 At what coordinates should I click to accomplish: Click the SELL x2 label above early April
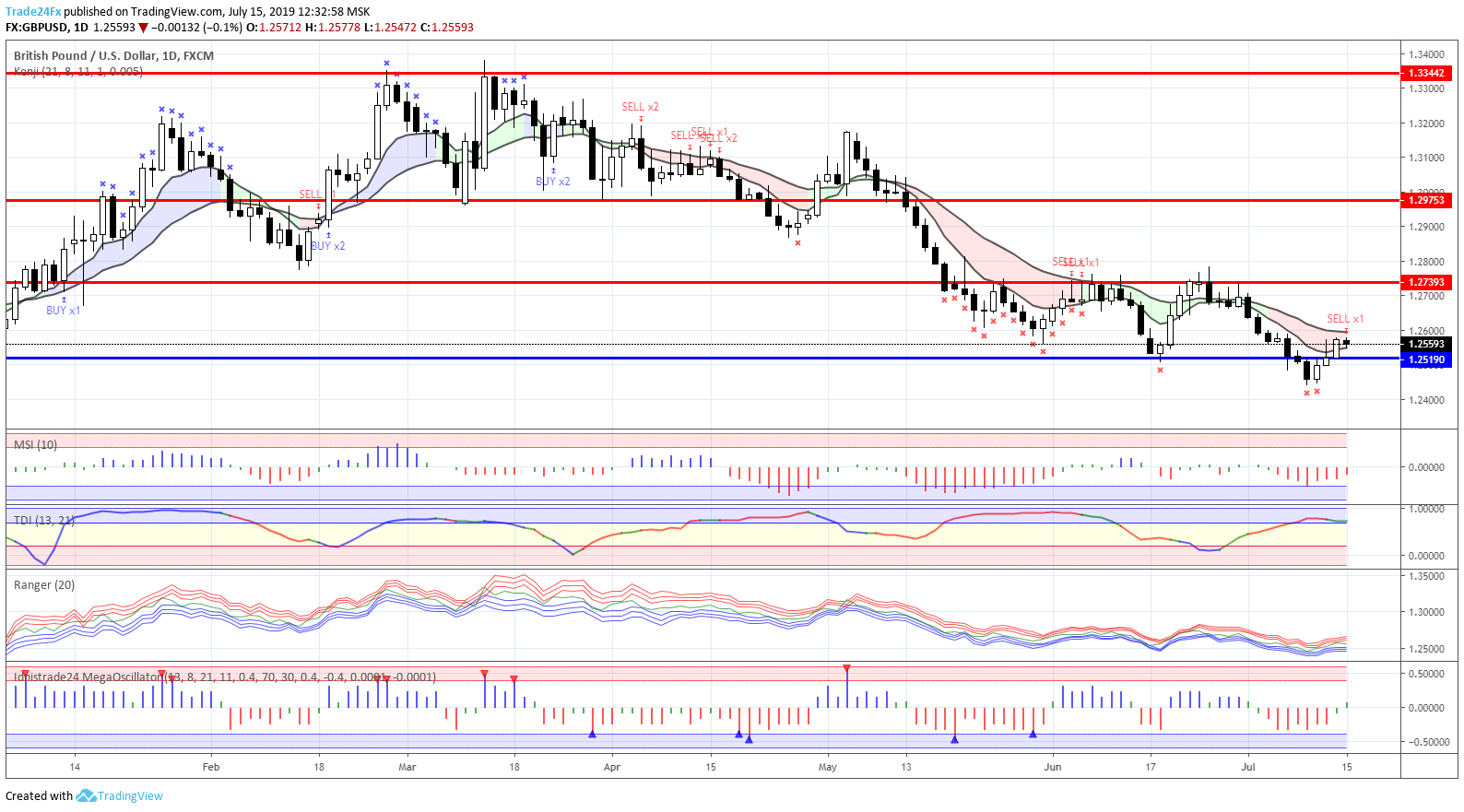(641, 107)
